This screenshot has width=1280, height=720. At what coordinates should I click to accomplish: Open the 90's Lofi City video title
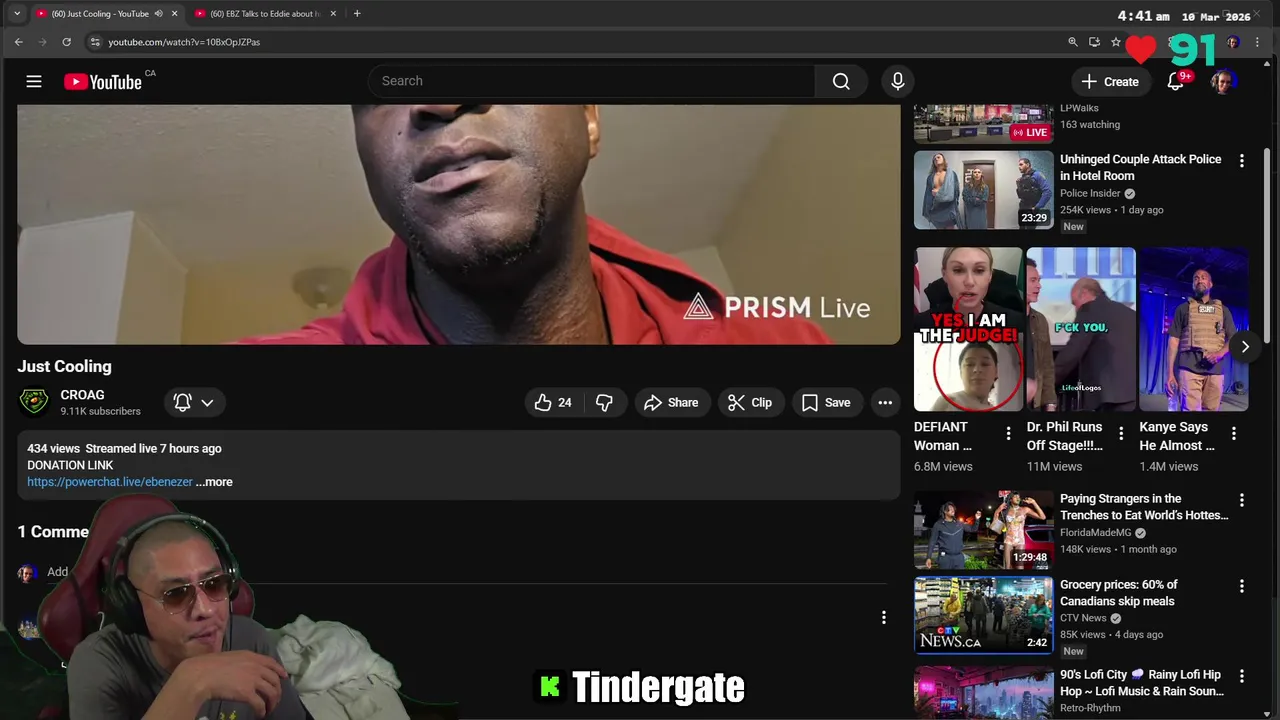[1142, 683]
